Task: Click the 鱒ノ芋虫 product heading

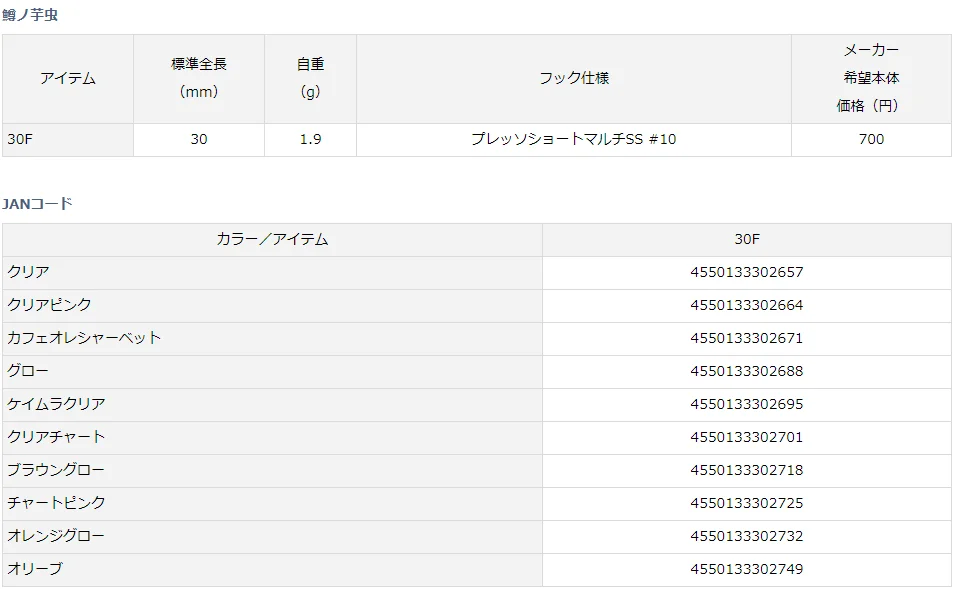Action: coord(31,16)
